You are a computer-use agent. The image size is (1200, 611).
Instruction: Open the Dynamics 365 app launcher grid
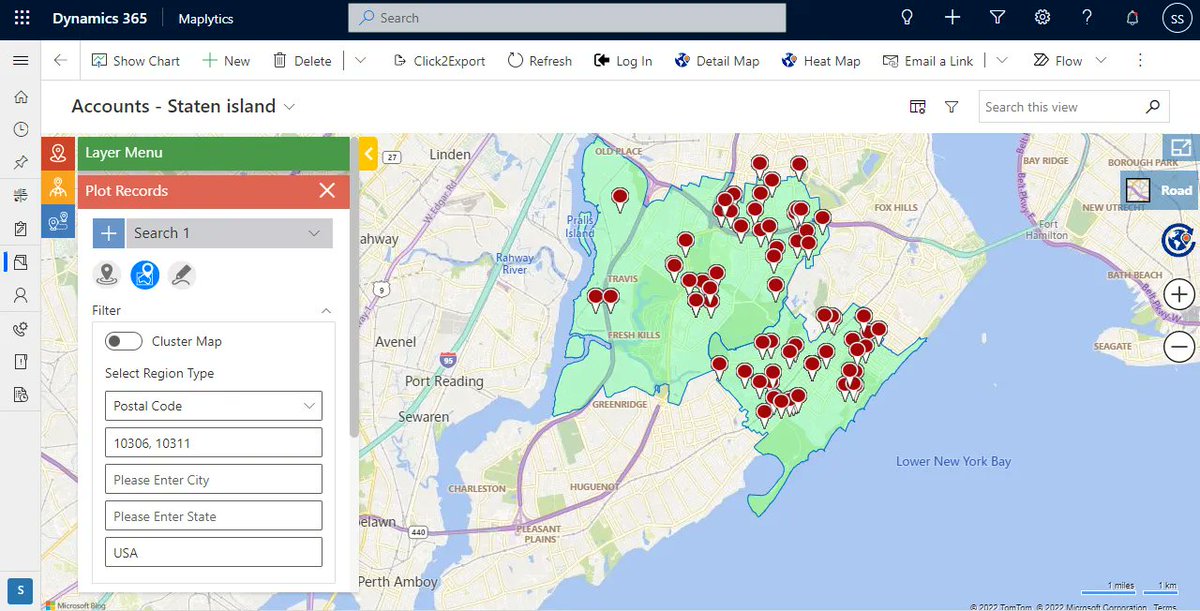coord(22,18)
